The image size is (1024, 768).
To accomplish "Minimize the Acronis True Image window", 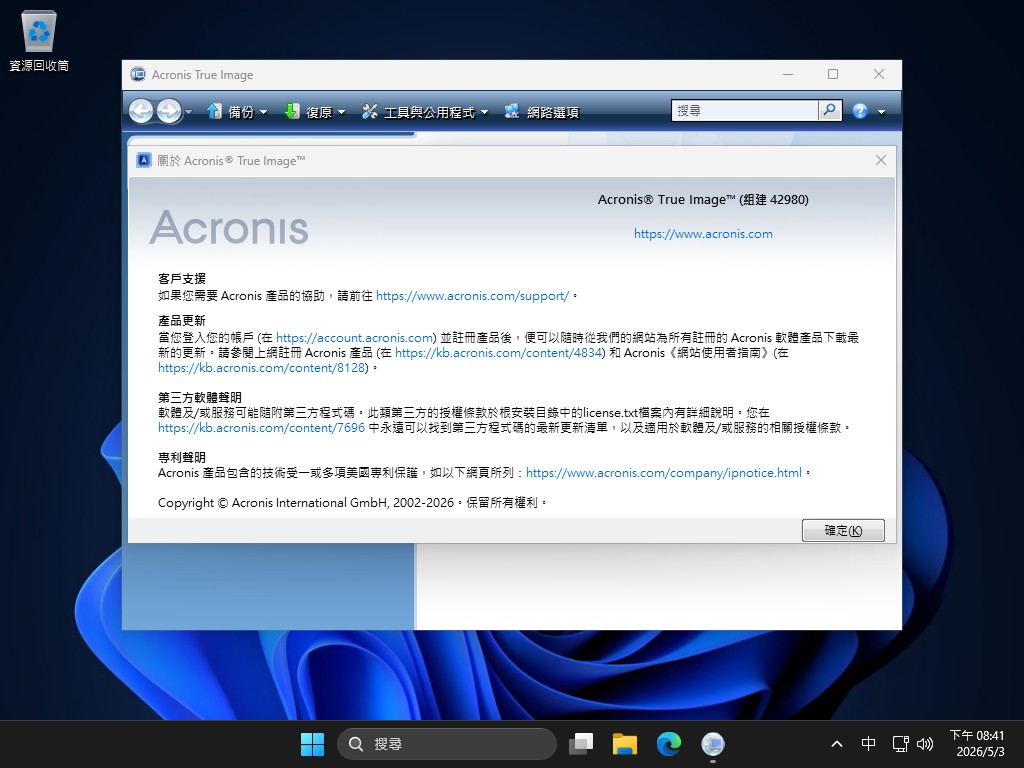I will (788, 74).
